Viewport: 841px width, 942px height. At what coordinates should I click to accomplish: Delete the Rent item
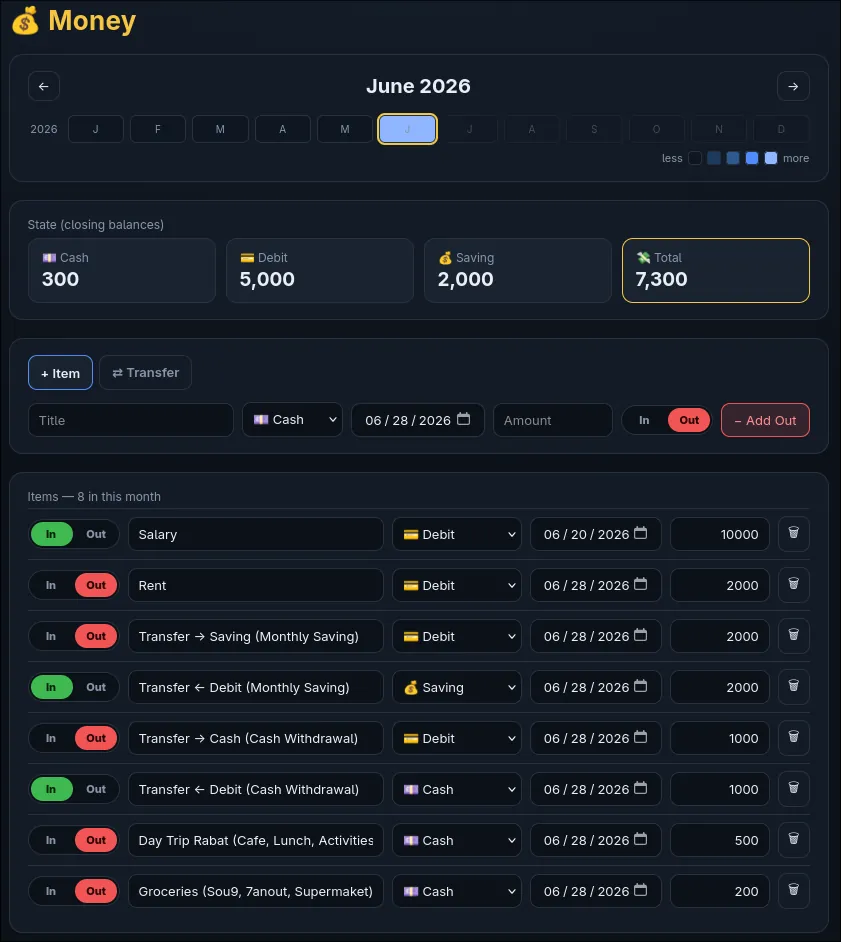(x=794, y=585)
